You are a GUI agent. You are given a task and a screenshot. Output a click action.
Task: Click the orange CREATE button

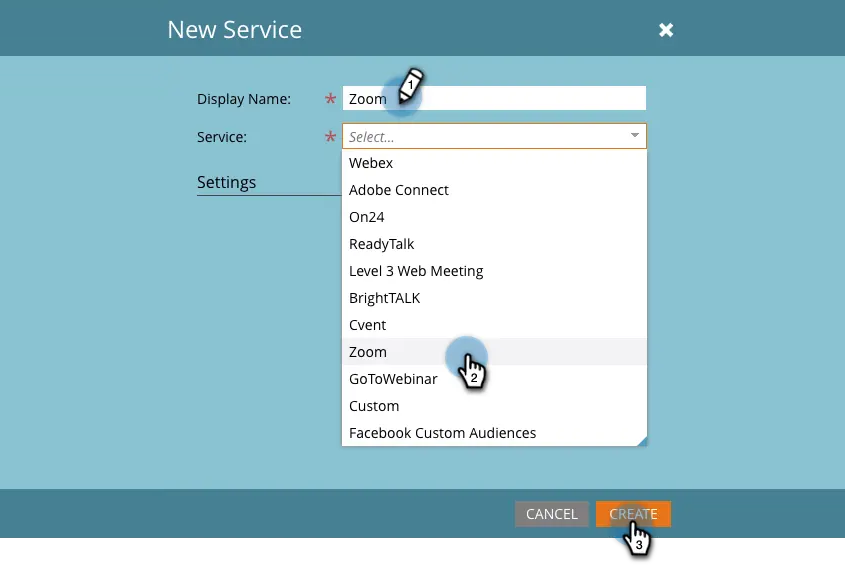(x=633, y=514)
